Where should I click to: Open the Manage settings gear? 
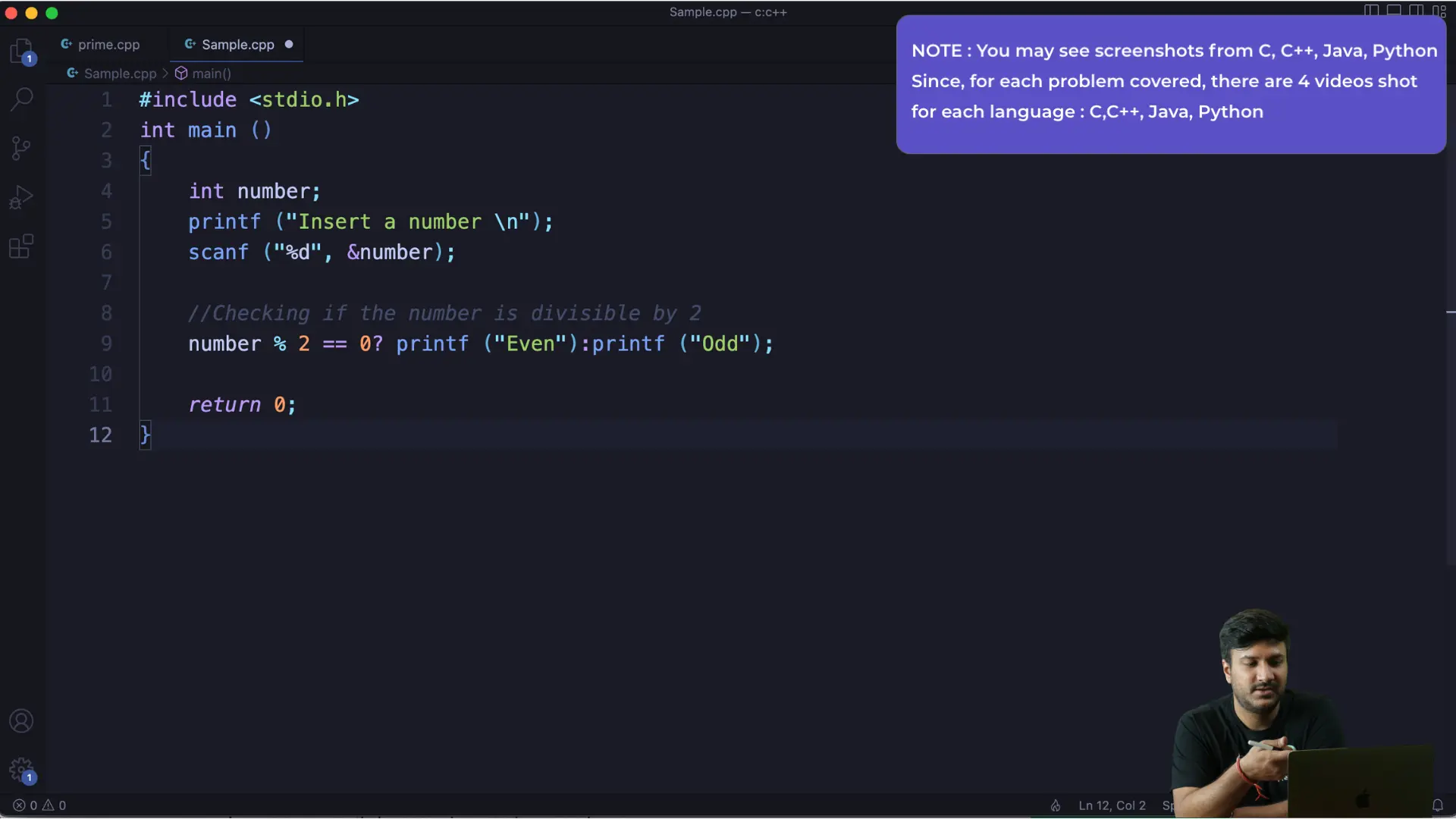[21, 770]
